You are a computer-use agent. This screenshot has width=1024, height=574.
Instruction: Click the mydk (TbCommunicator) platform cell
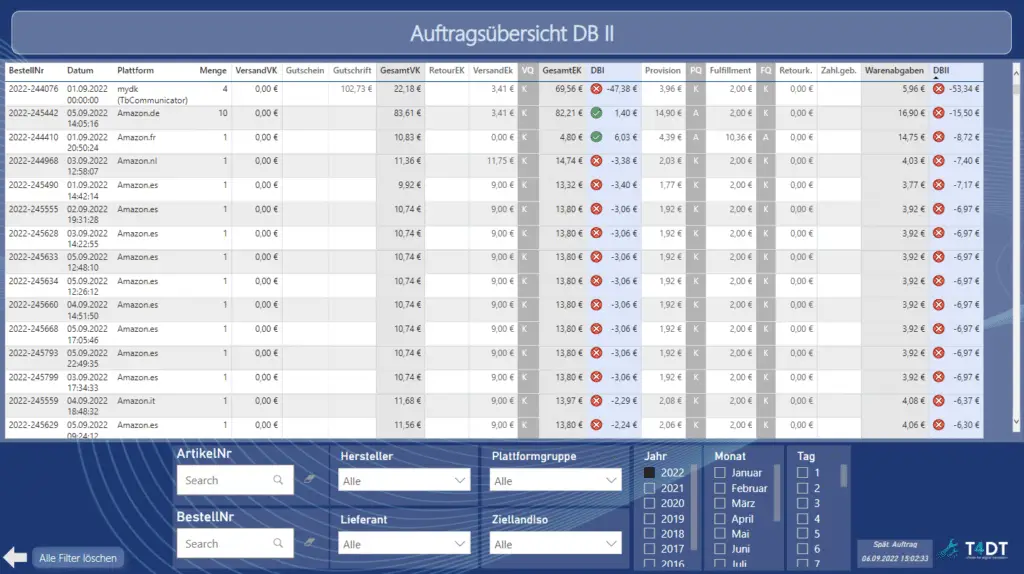point(152,94)
